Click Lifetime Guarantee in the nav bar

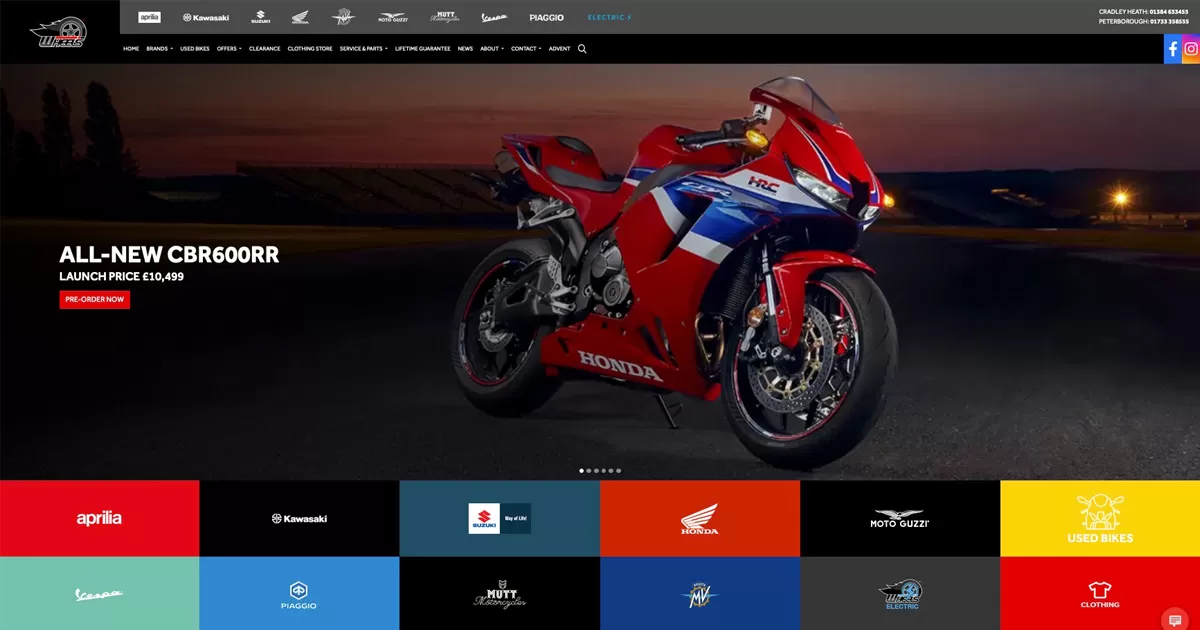423,49
